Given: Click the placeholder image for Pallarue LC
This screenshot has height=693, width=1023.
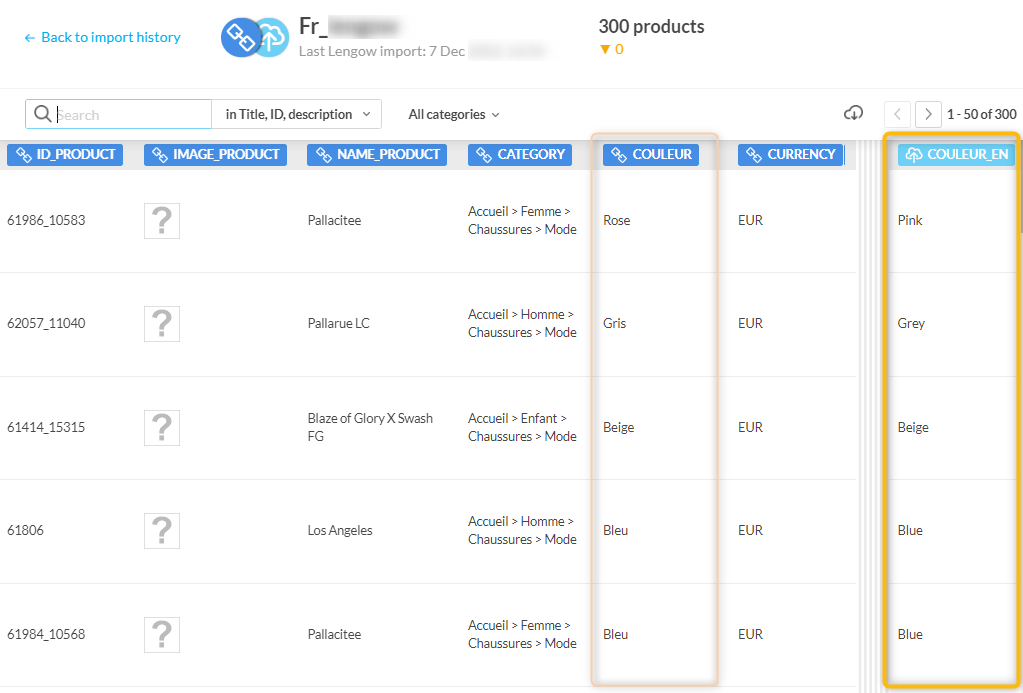Looking at the screenshot, I should pos(162,324).
